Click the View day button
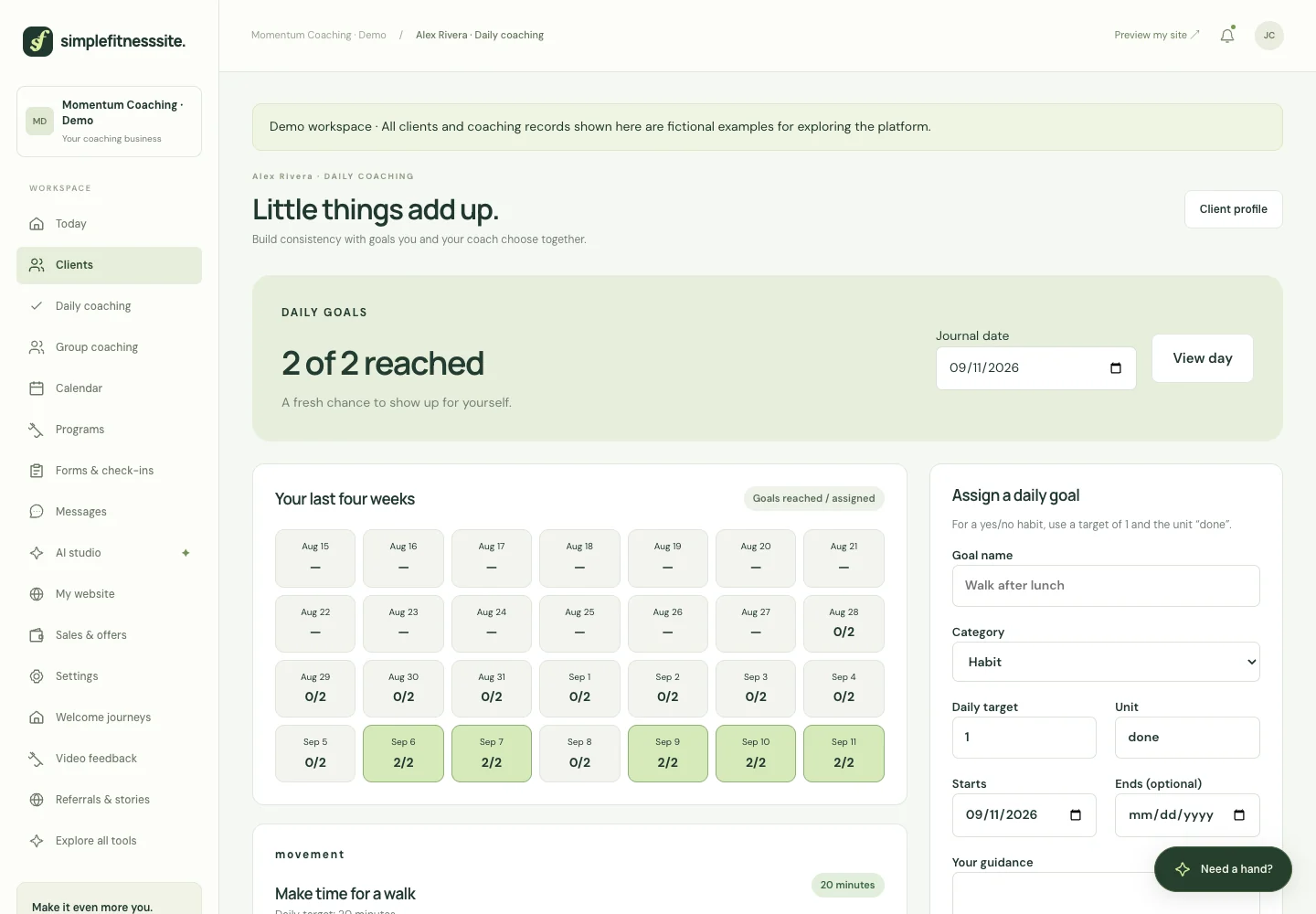Viewport: 1316px width, 914px height. coord(1203,358)
